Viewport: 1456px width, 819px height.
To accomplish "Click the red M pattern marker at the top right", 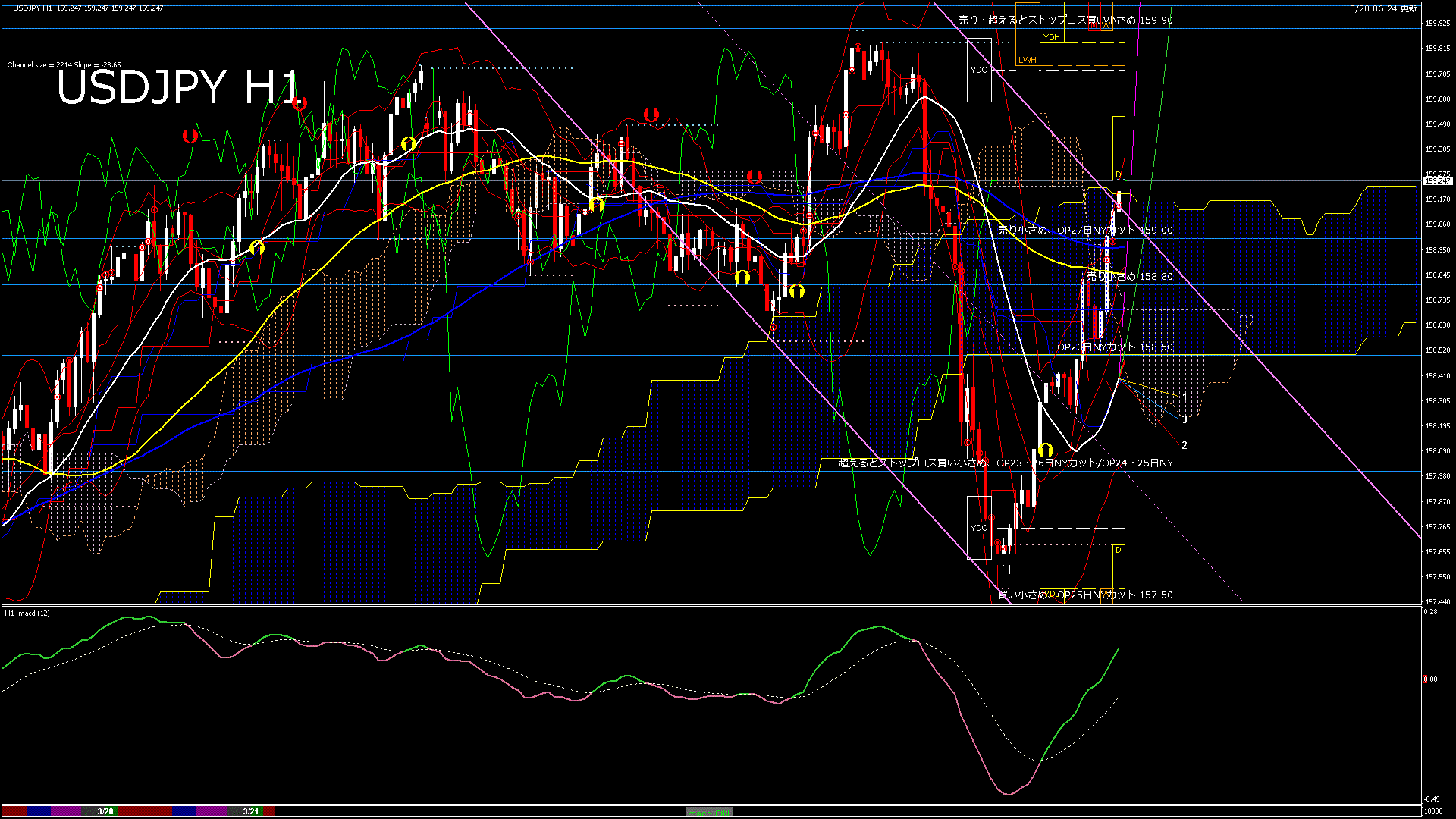I will pos(1094,25).
